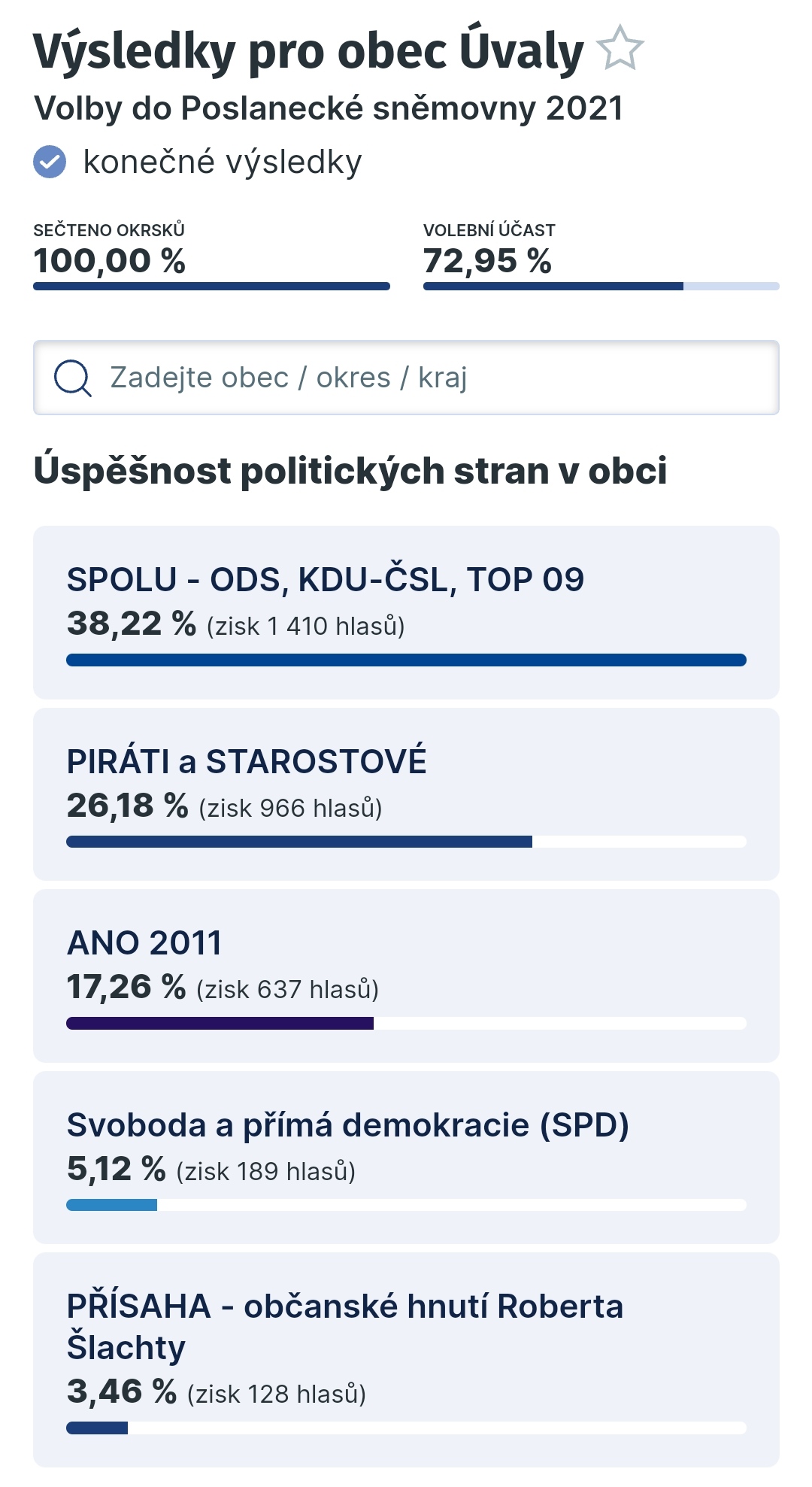The image size is (812, 1487).
Task: Click the 72,95 % turnout value
Action: click(x=487, y=261)
